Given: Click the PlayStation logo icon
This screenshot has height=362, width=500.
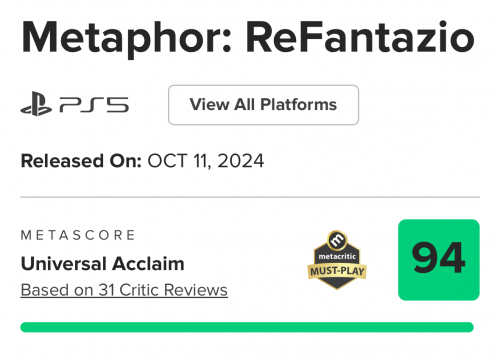Looking at the screenshot, I should click(36, 104).
